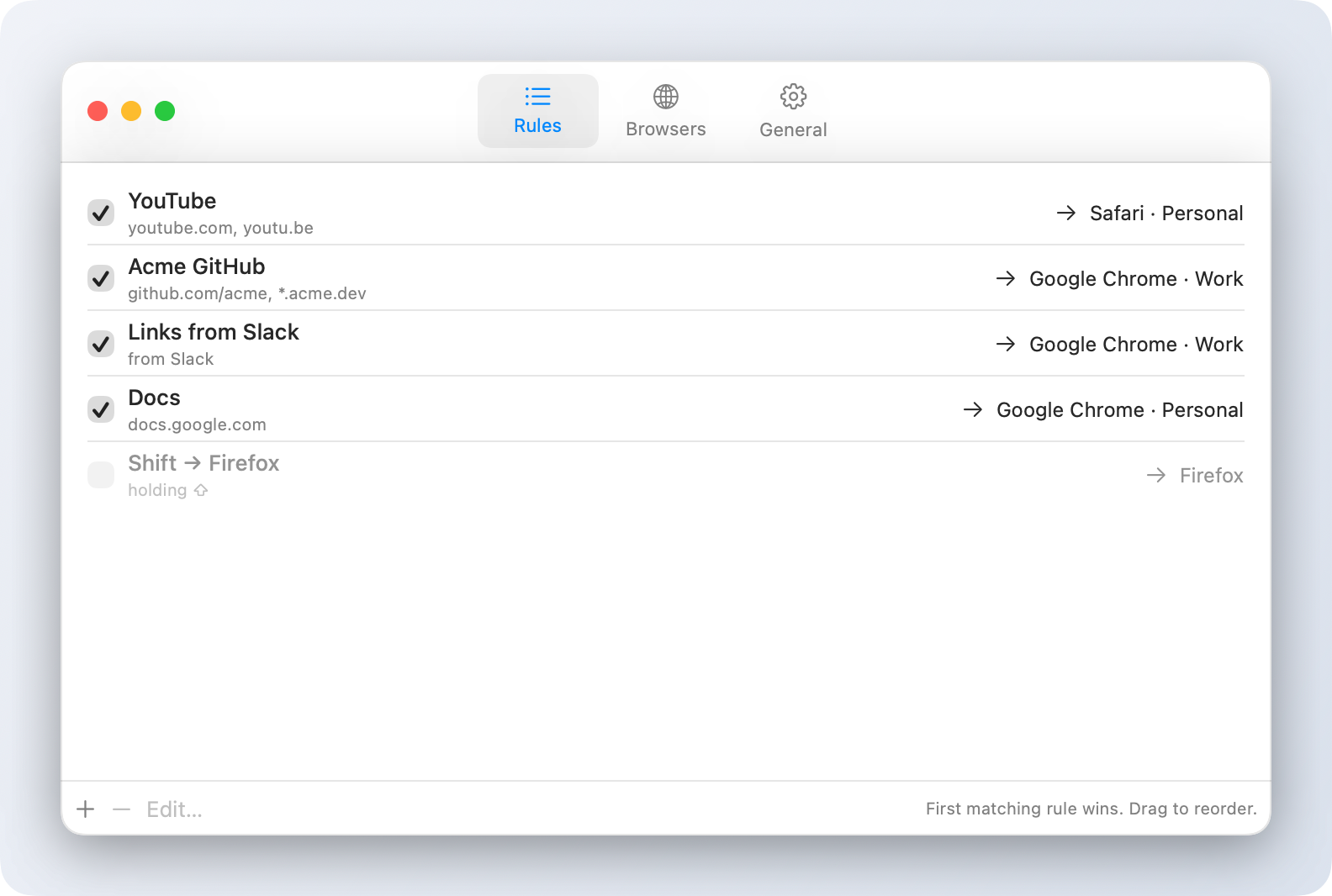Add a new rule with plus button
The image size is (1332, 896).
pyautogui.click(x=86, y=809)
